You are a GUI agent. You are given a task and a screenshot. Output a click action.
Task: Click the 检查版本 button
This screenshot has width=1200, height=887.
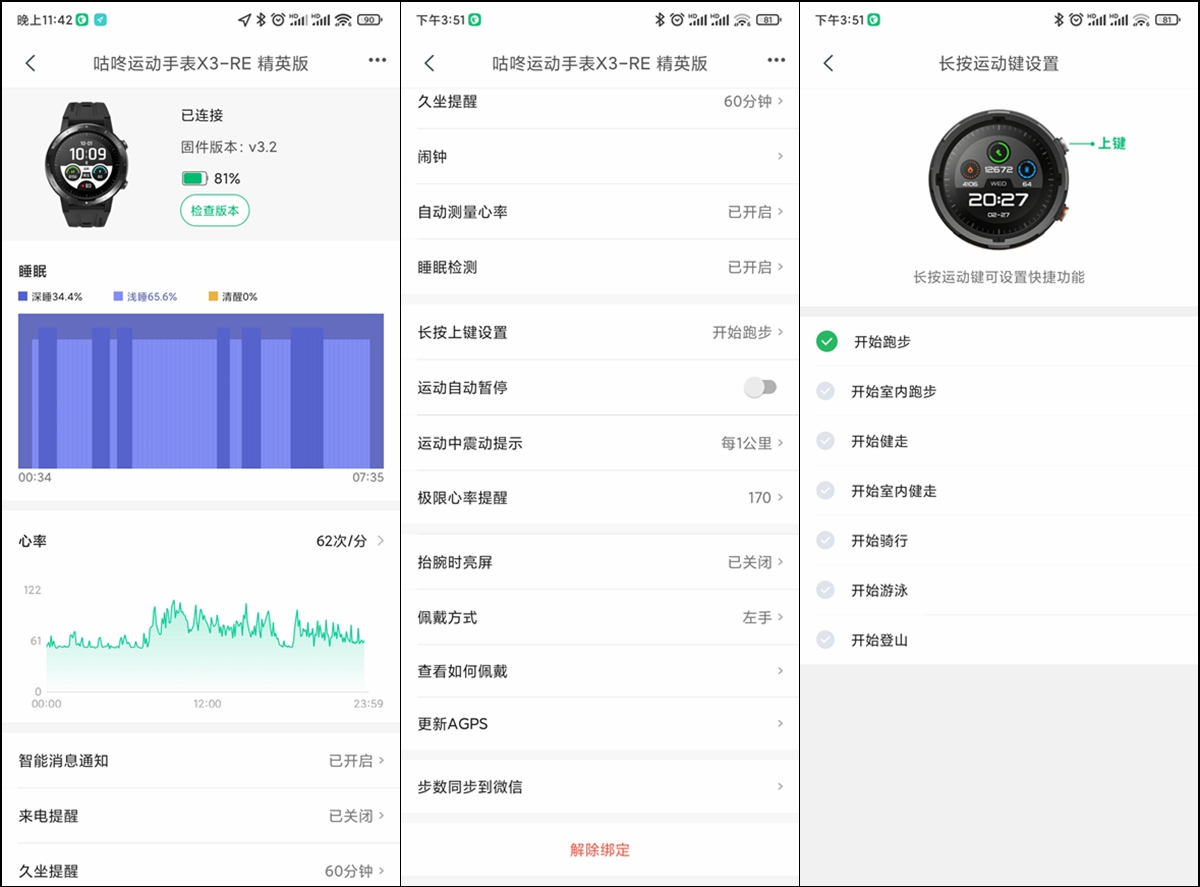(214, 210)
